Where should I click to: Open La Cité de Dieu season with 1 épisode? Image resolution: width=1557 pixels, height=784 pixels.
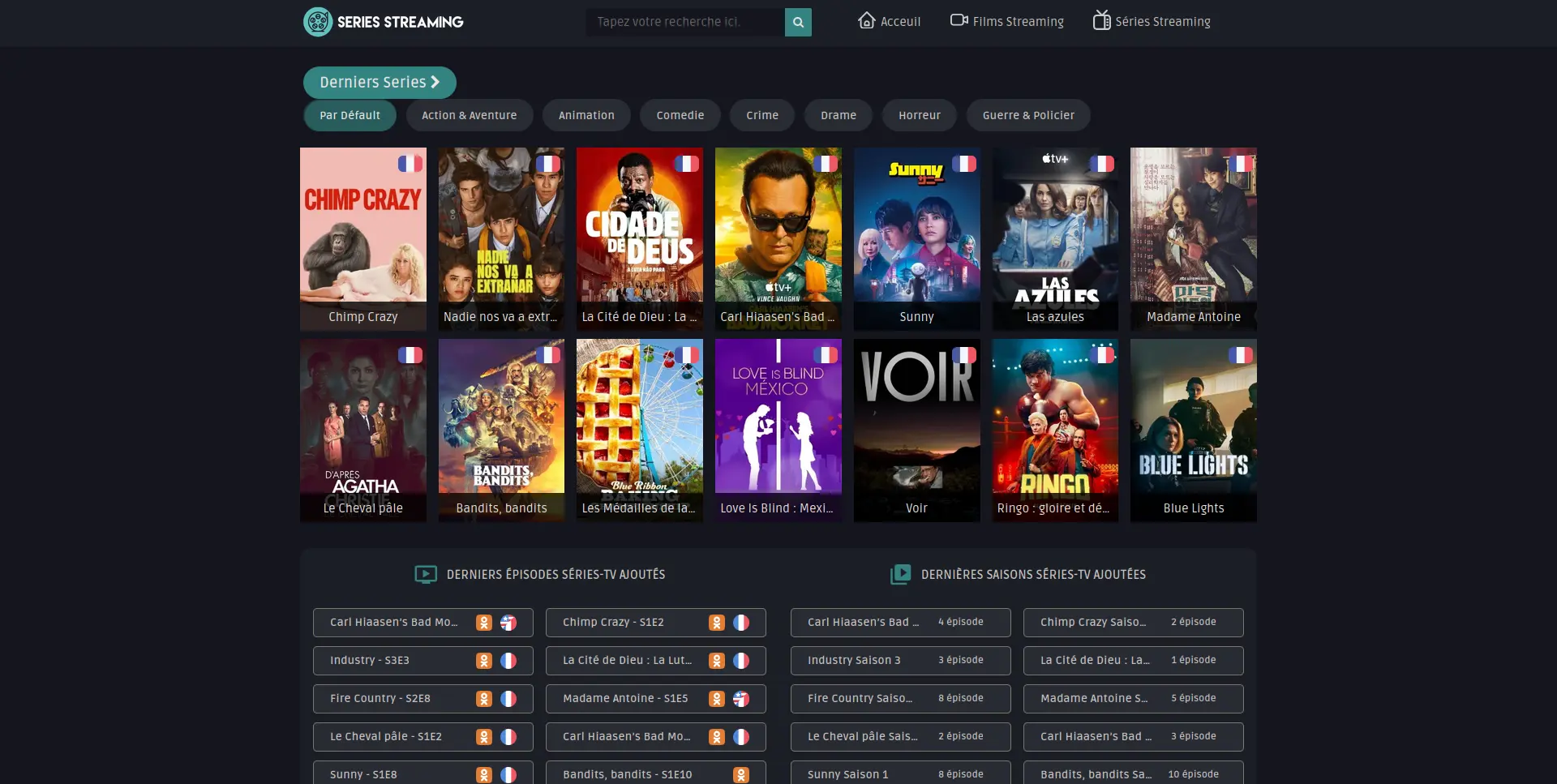click(1134, 661)
